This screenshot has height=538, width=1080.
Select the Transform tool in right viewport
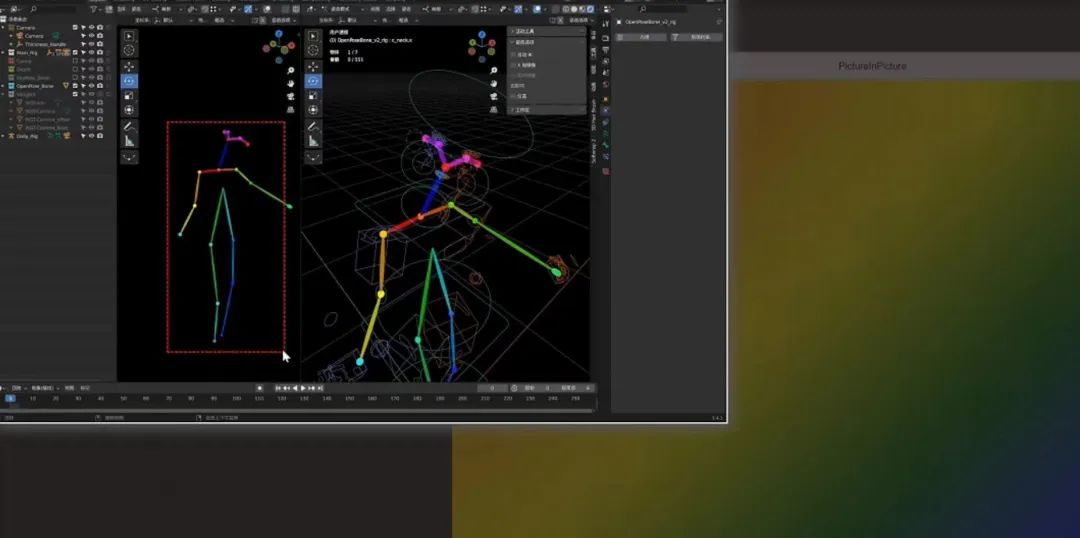(x=313, y=110)
